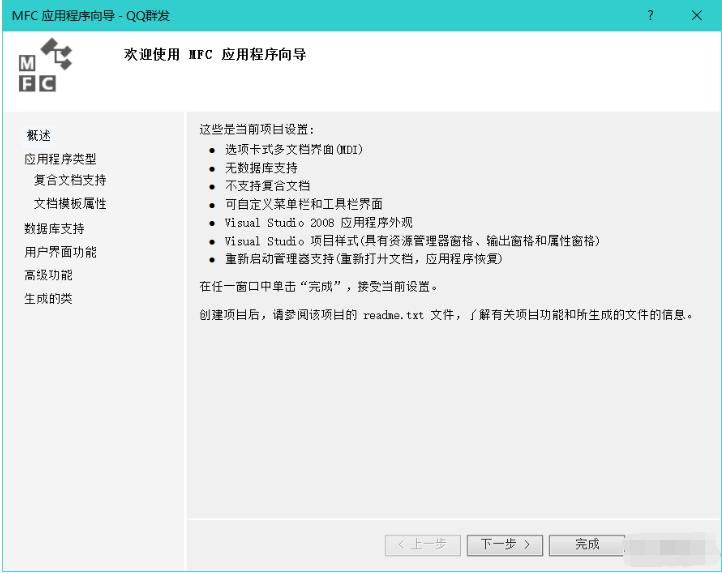Viewport: 722px width, 574px height.
Task: Open the 概述 overview page
Action: [38, 135]
